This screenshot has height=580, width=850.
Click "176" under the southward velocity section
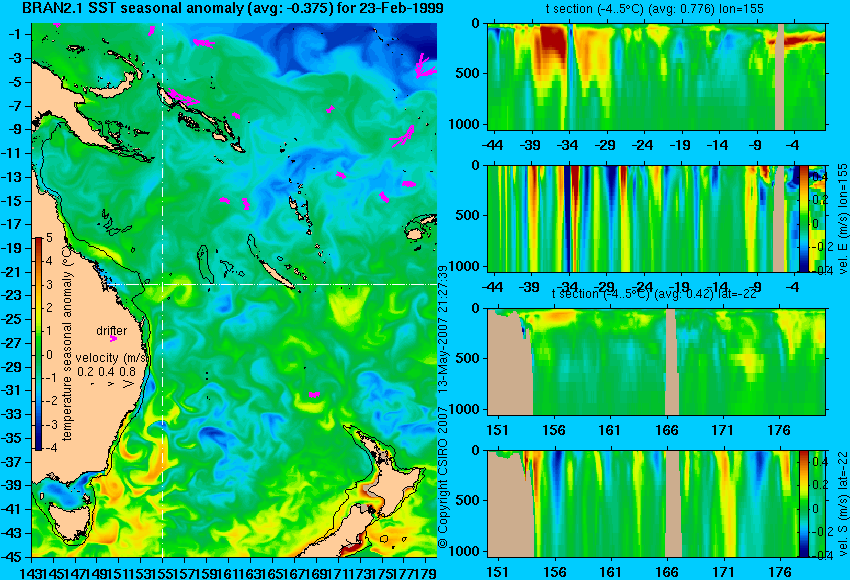(x=780, y=572)
